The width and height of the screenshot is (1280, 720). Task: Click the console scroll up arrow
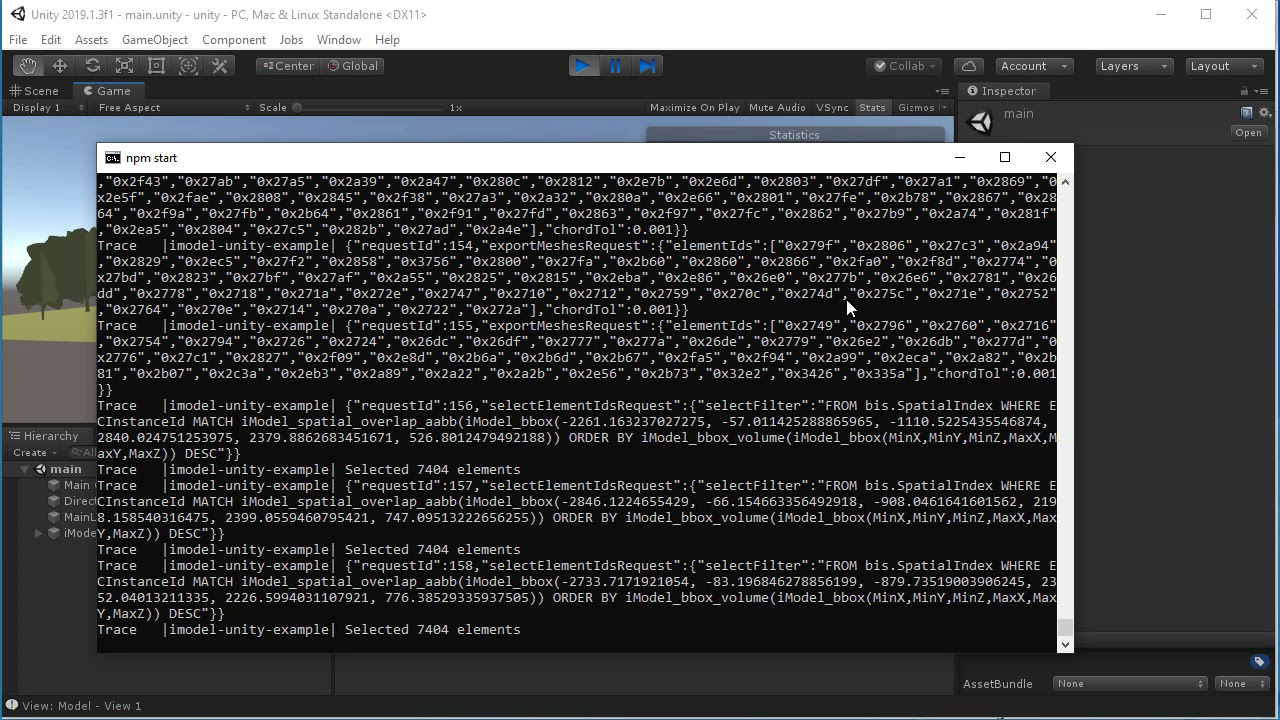[1065, 182]
